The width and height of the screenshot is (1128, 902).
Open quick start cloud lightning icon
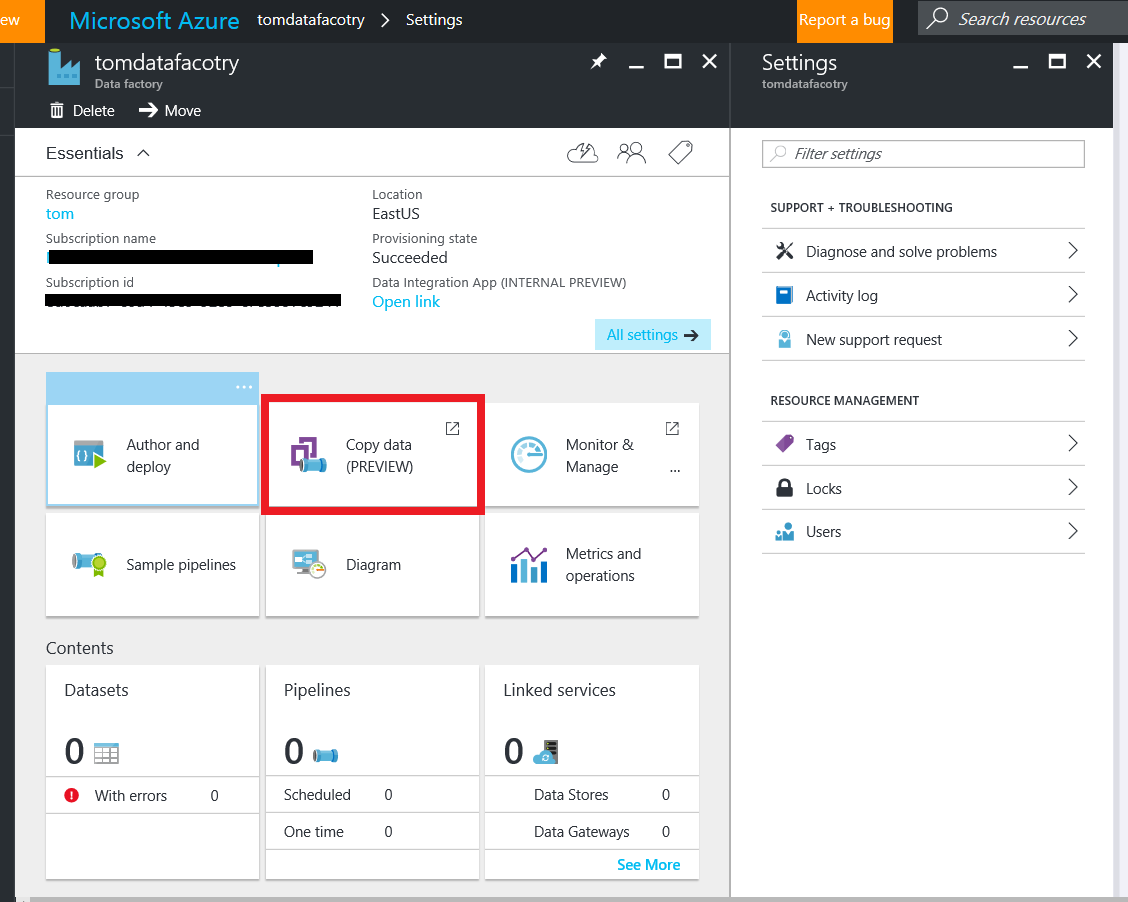point(583,152)
